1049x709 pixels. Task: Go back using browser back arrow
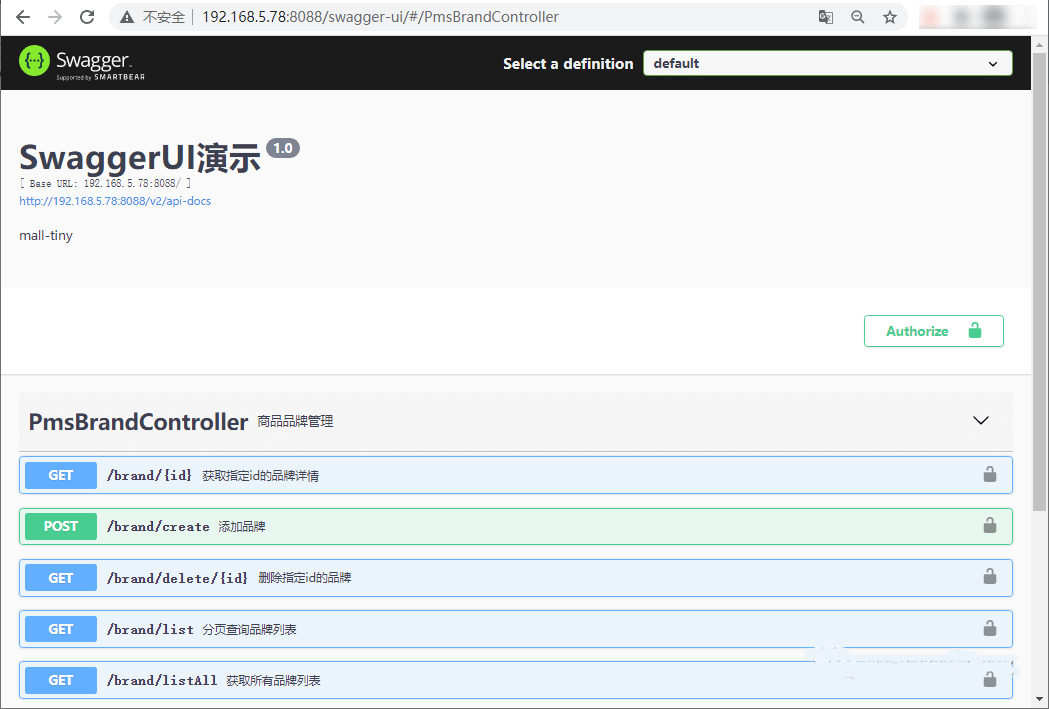pos(23,17)
